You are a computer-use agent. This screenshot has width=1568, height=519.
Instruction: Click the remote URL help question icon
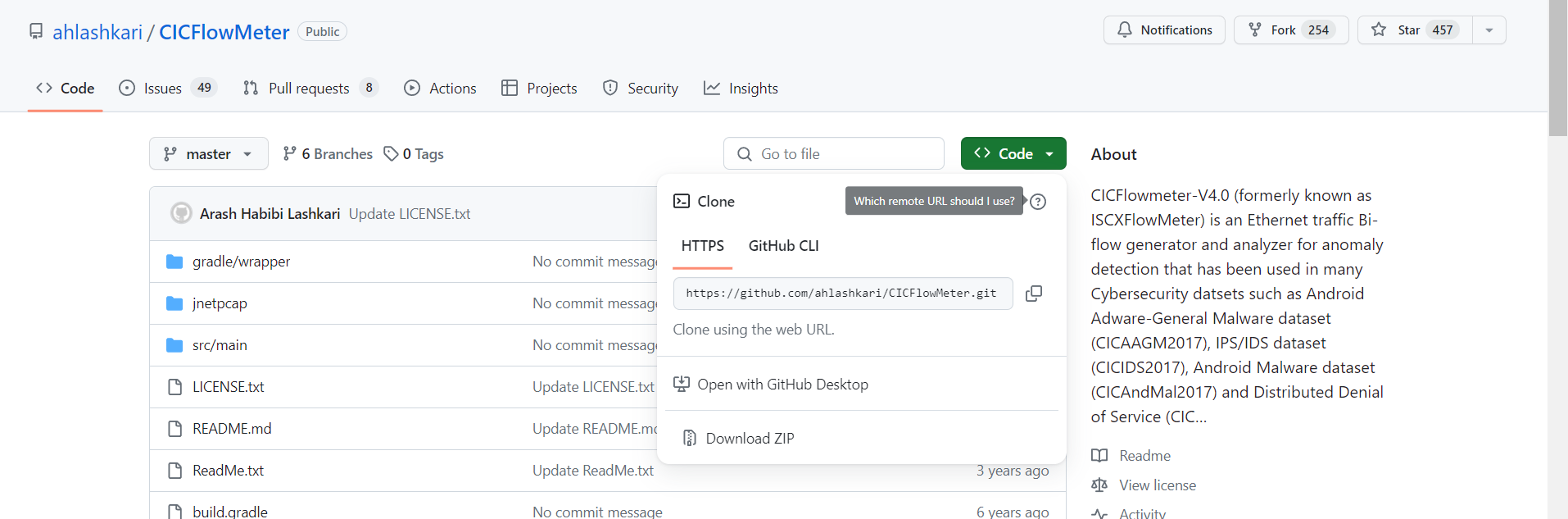pos(1038,202)
